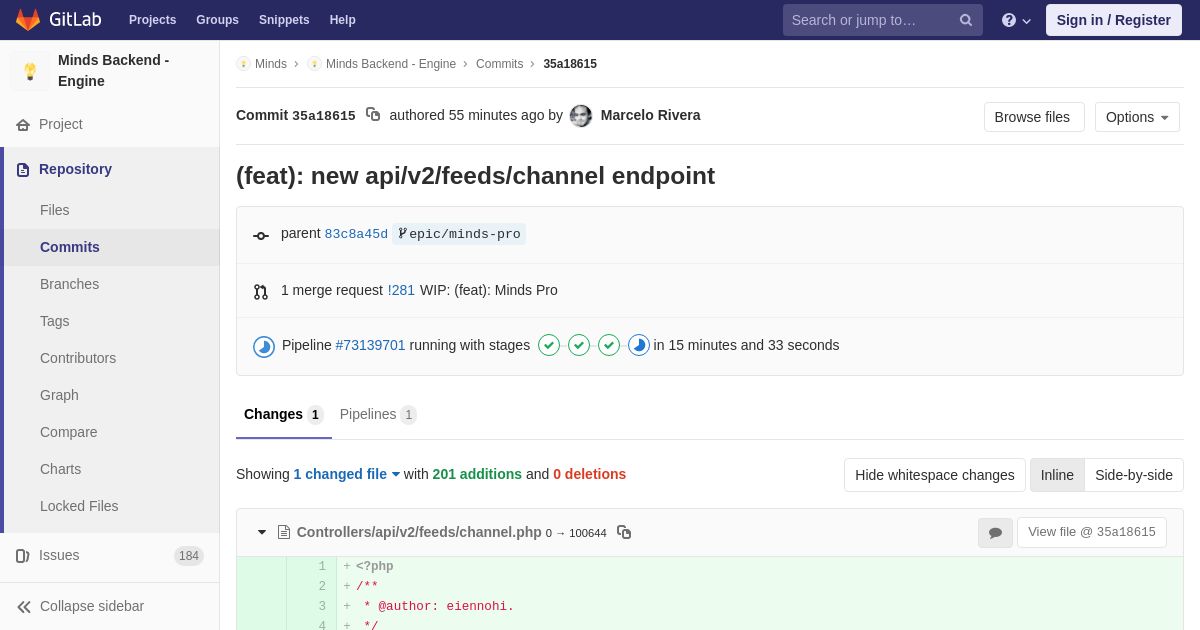Open the running fourth stage icon
The width and height of the screenshot is (1200, 630).
coord(639,345)
